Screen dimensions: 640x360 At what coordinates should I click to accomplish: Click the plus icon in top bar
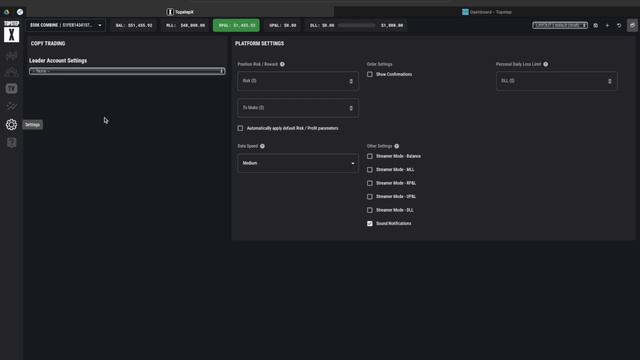pyautogui.click(x=607, y=25)
